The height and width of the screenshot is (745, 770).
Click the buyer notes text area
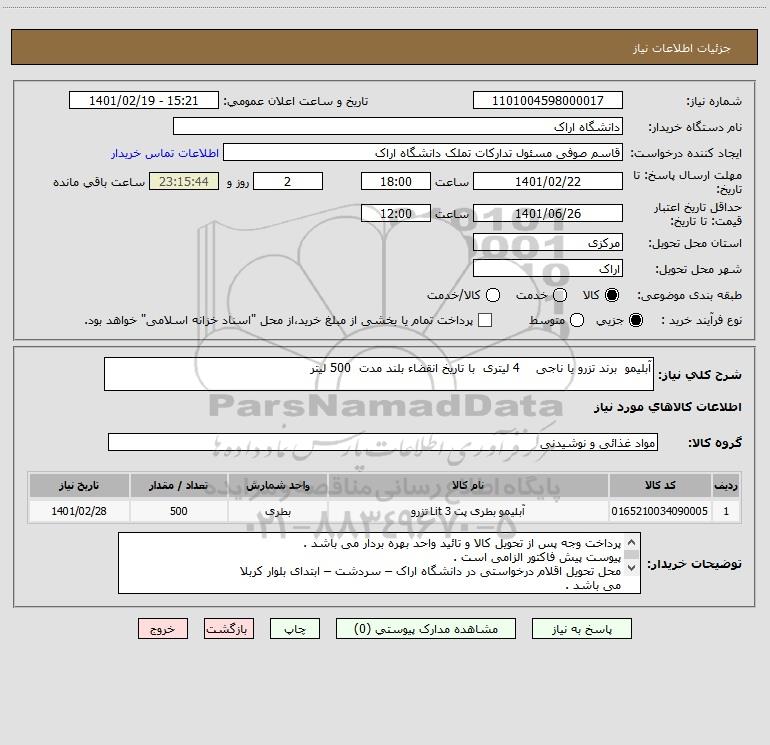379,563
